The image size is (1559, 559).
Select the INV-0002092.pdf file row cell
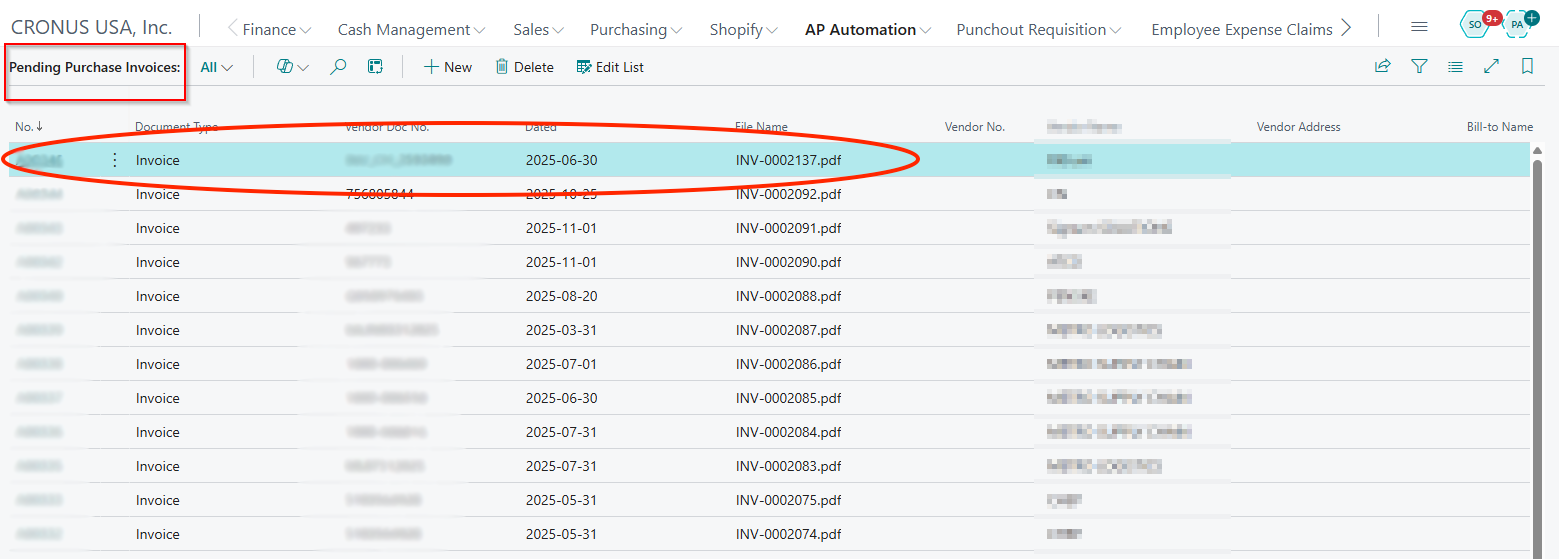coord(788,194)
